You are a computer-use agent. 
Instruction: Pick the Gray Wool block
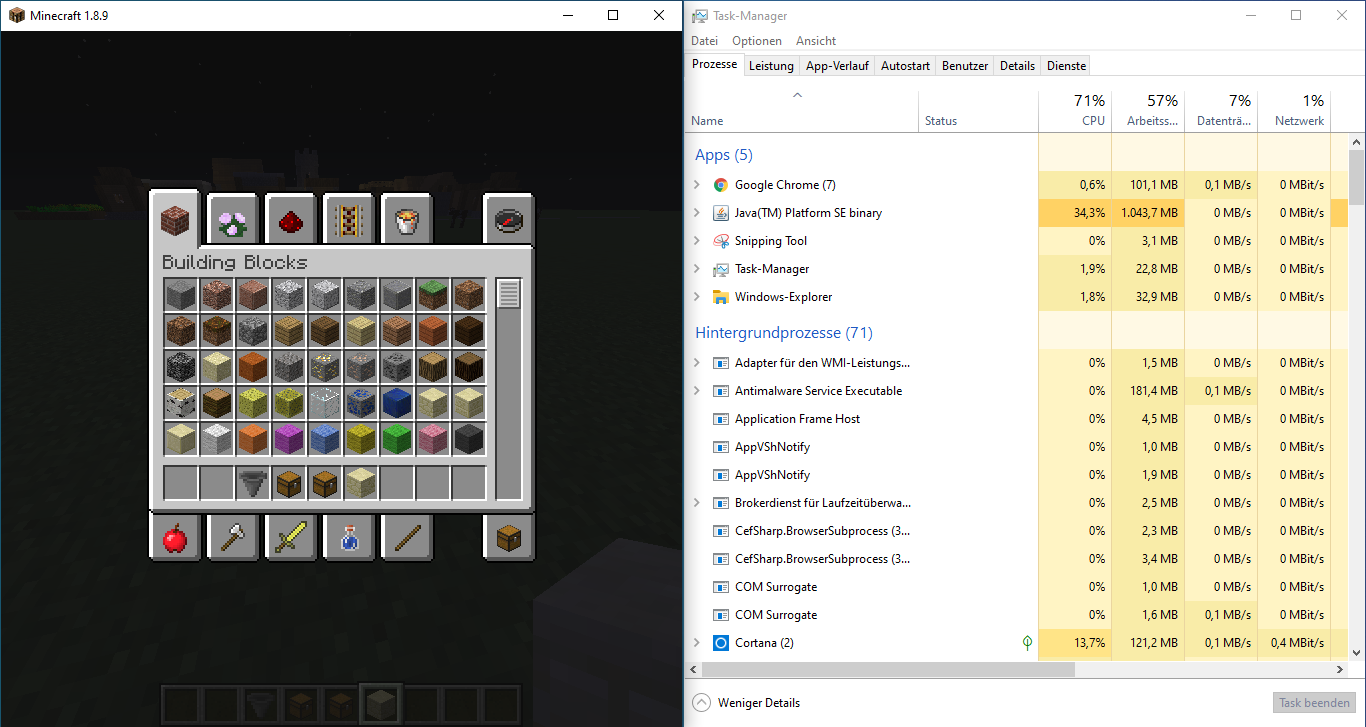pyautogui.click(x=469, y=439)
